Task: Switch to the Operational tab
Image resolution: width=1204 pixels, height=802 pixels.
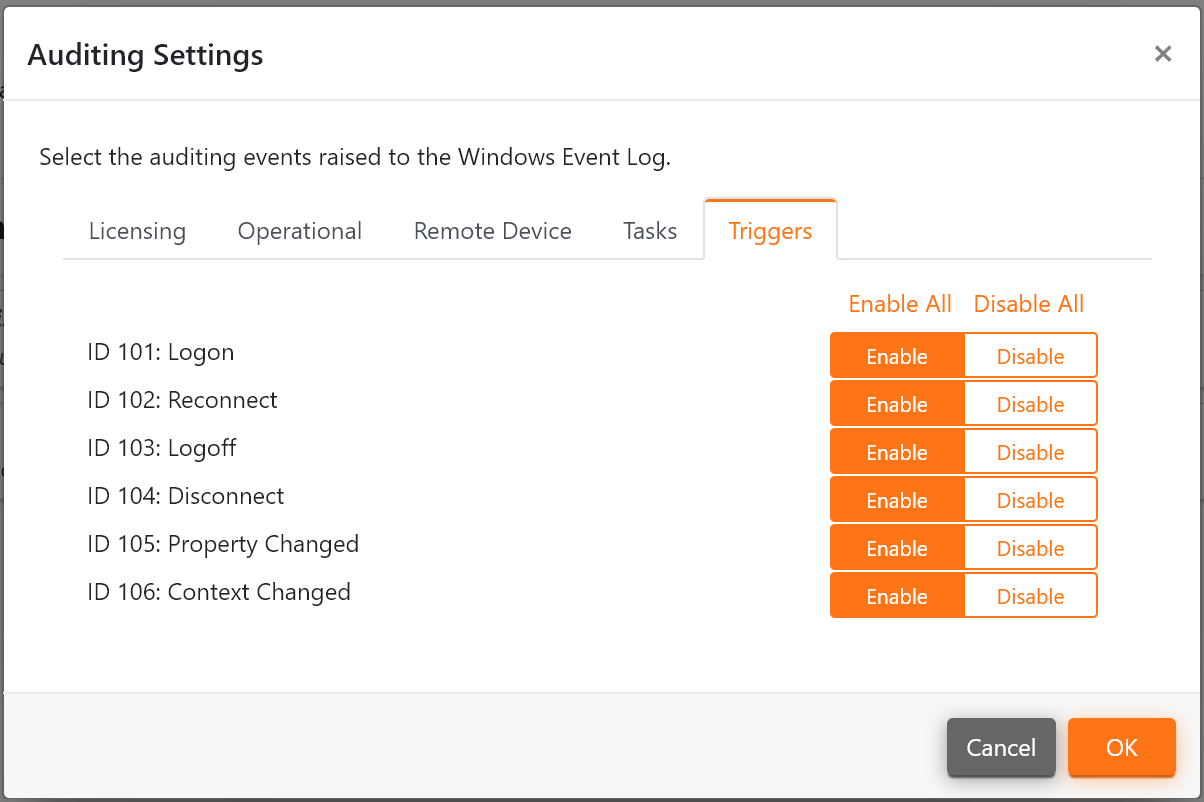Action: (x=299, y=231)
